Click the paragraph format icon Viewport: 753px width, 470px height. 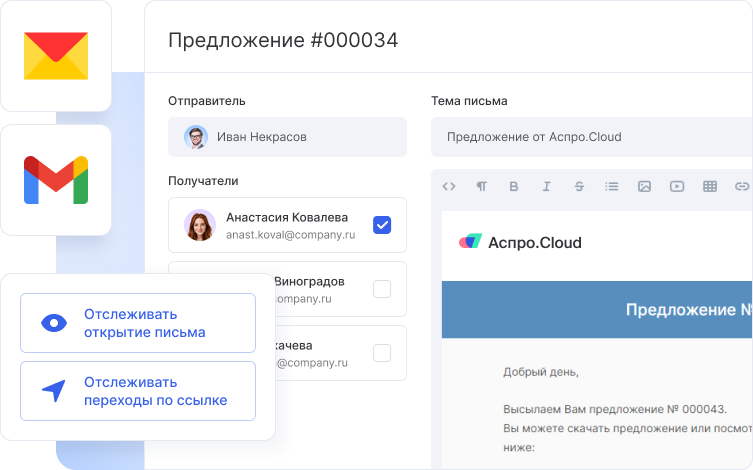[482, 186]
